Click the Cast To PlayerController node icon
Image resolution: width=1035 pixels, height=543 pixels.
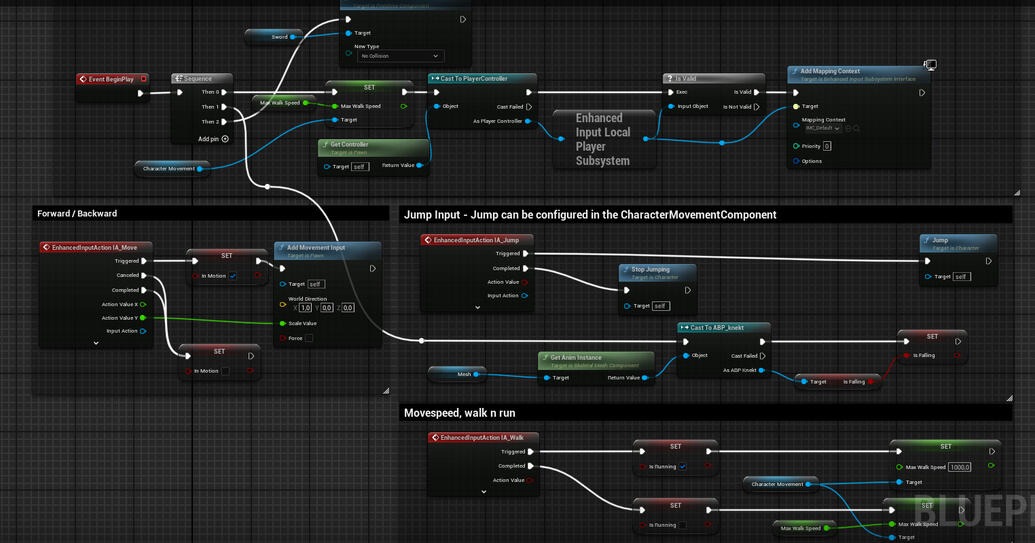point(435,79)
